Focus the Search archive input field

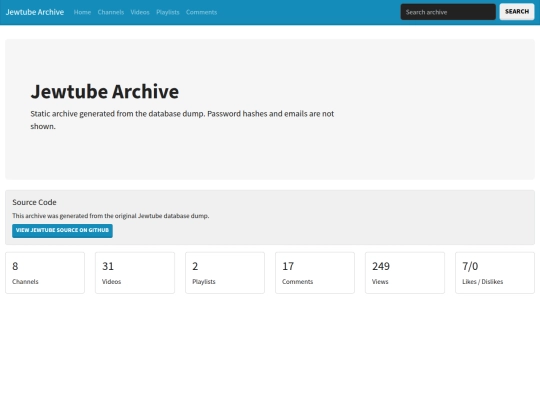click(x=448, y=12)
